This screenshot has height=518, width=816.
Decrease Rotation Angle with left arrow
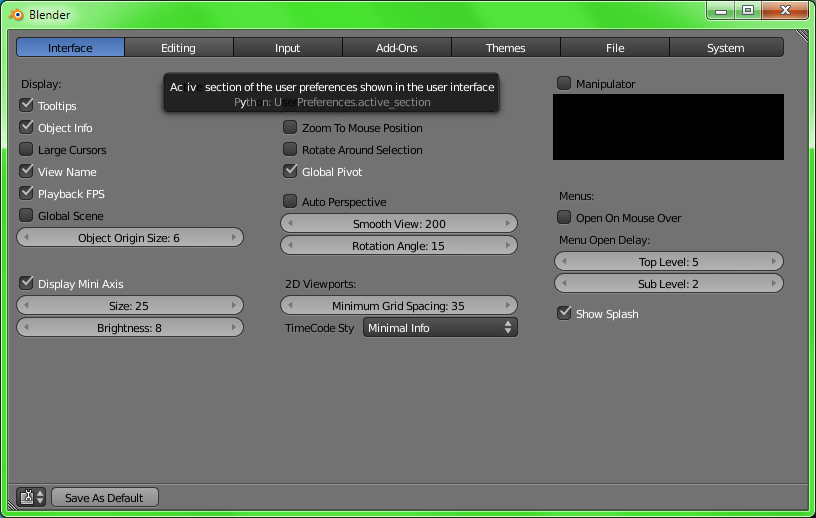(290, 245)
